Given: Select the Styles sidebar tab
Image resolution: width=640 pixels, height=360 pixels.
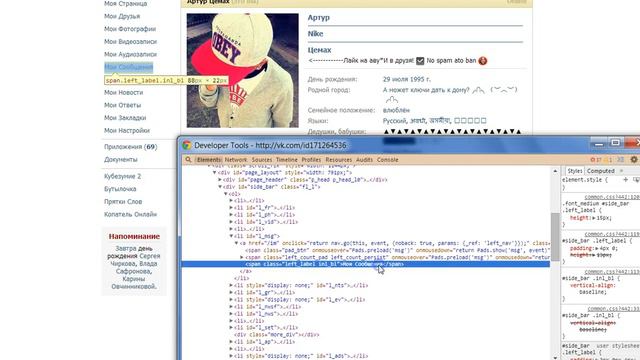Looking at the screenshot, I should point(574,171).
